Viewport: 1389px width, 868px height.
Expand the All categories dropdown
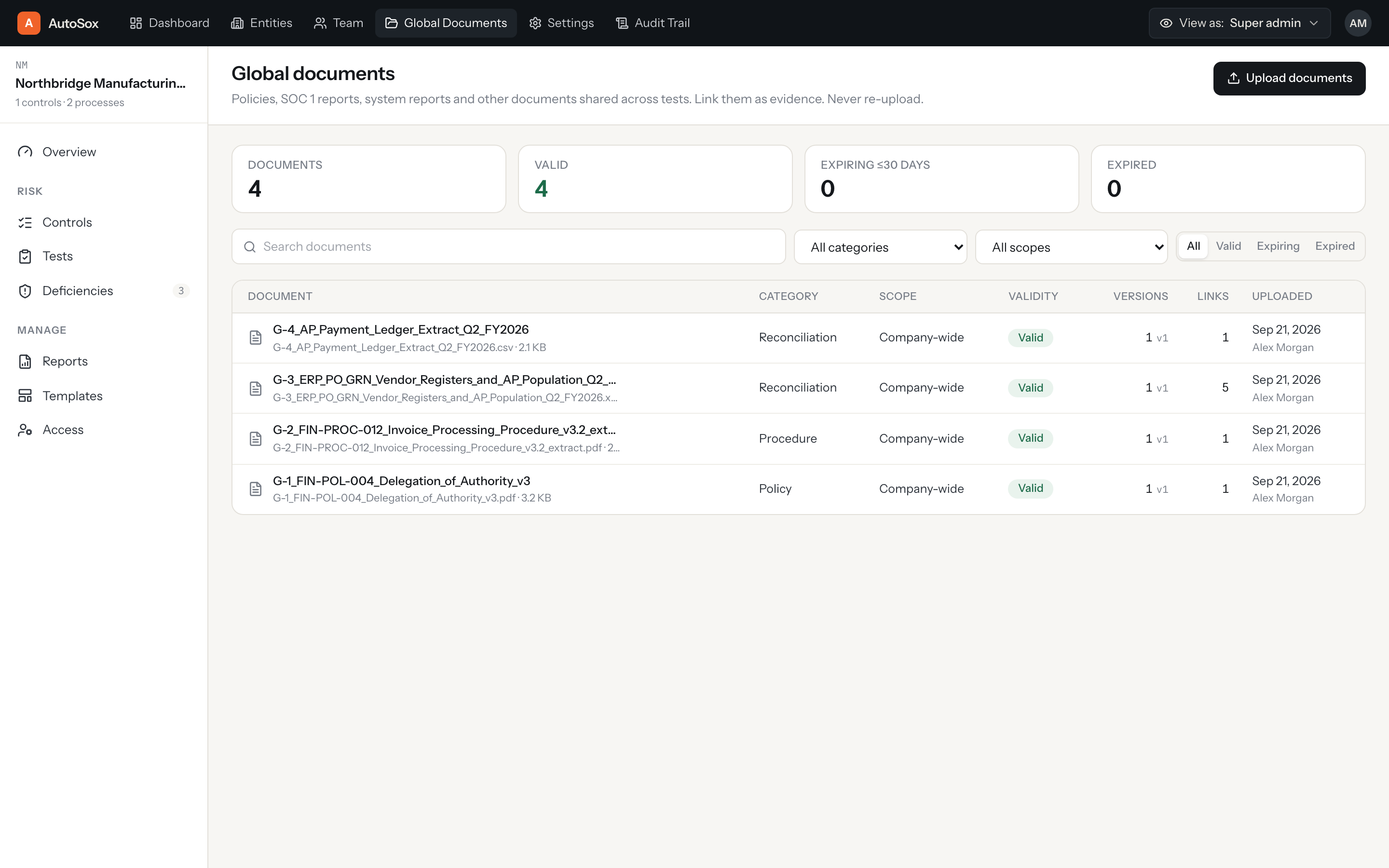click(x=881, y=247)
